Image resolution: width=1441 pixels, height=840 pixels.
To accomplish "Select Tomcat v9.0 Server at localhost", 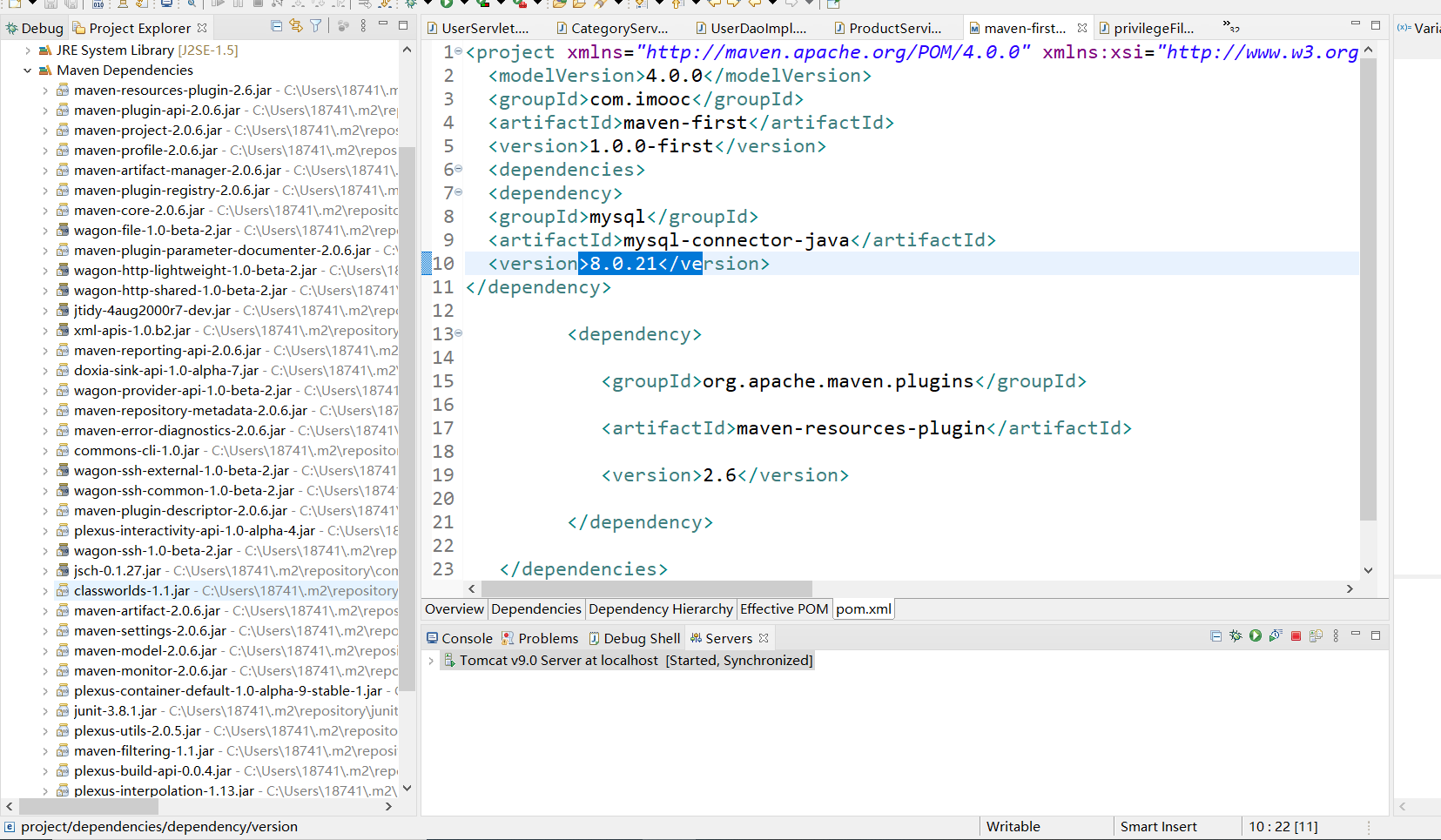I will [x=636, y=661].
